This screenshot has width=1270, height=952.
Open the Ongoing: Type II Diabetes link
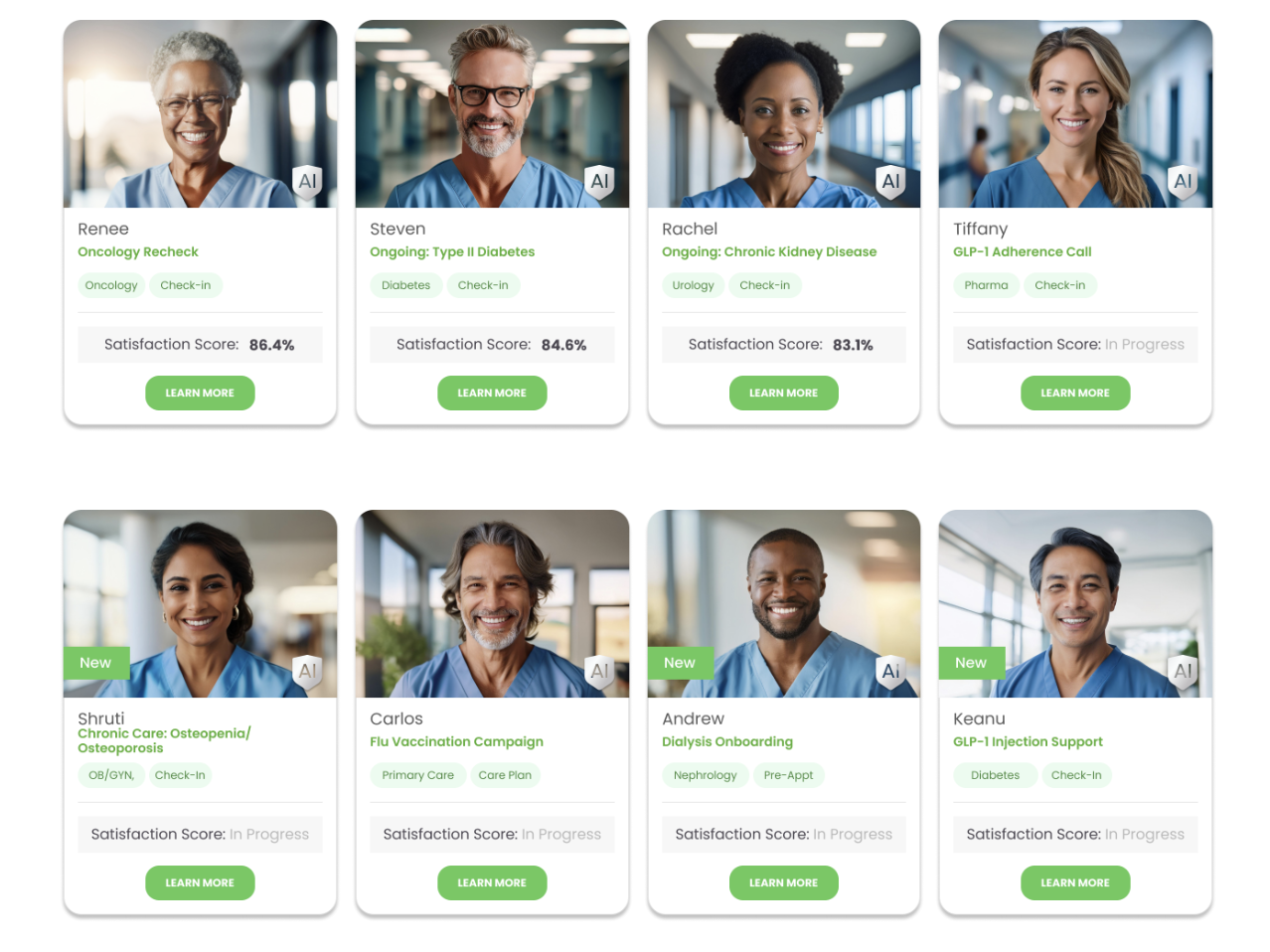point(452,251)
